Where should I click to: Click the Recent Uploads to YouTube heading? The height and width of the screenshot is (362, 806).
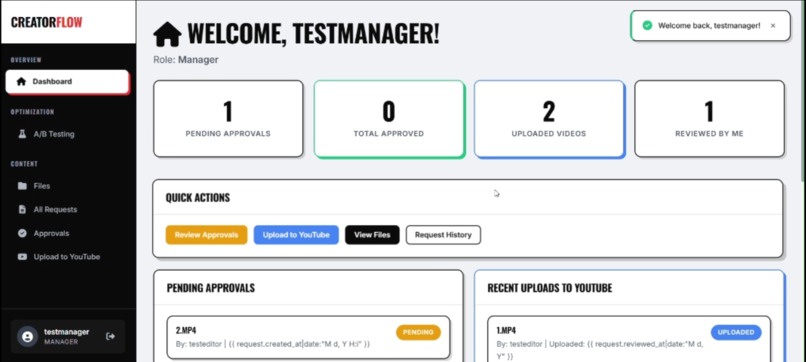(x=549, y=288)
